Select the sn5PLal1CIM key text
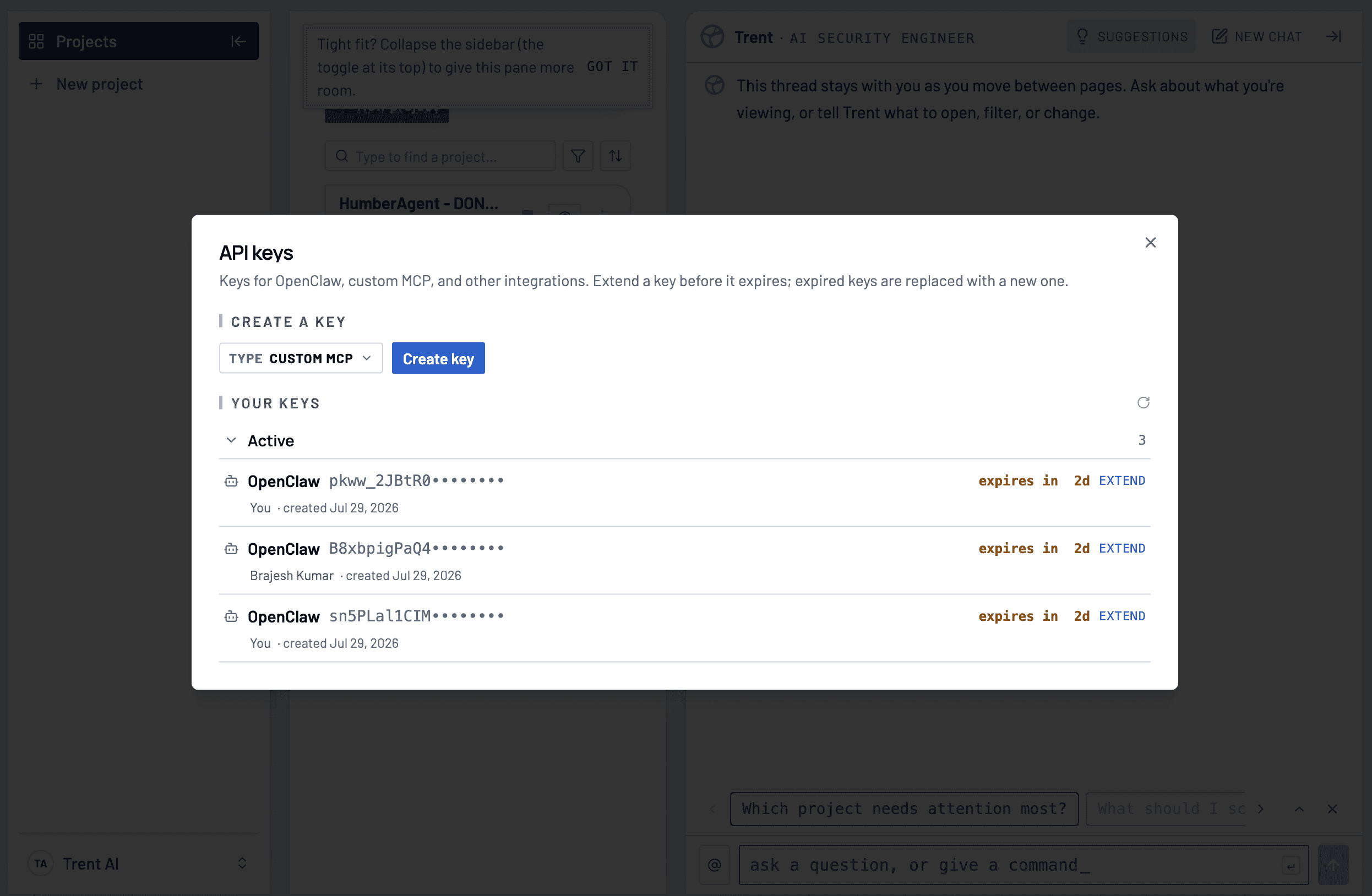The width and height of the screenshot is (1372, 896). point(416,616)
